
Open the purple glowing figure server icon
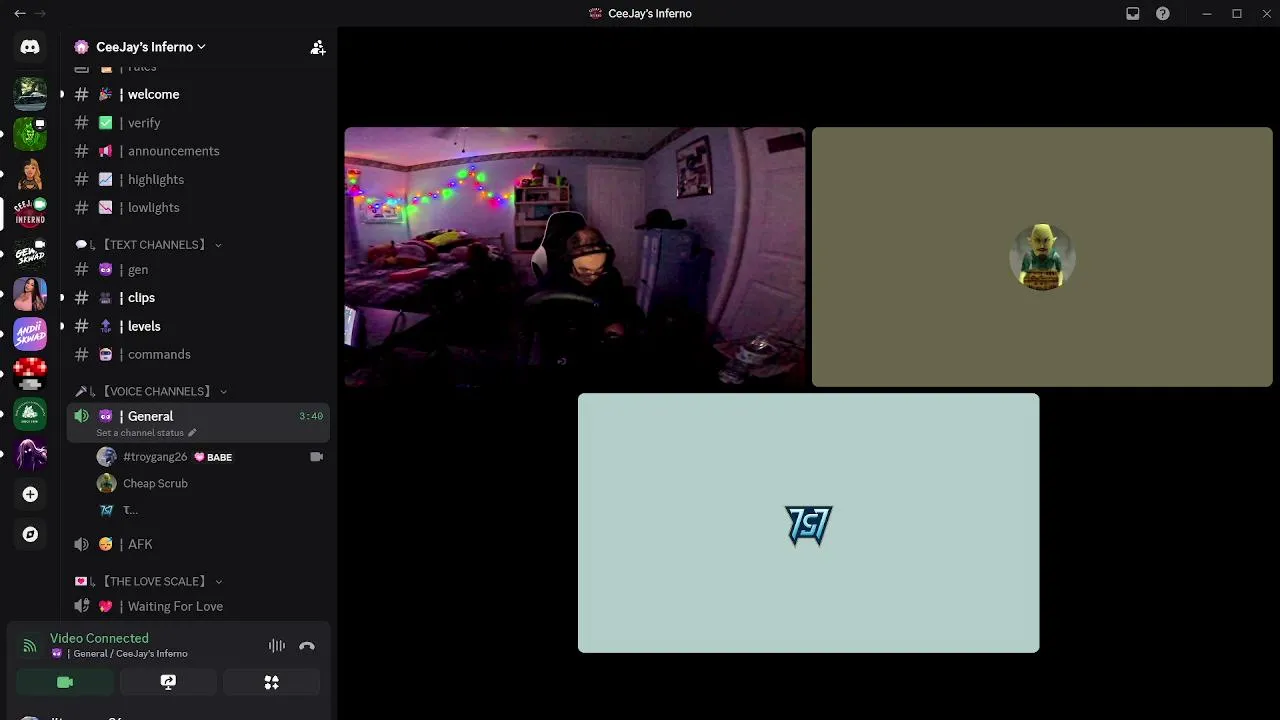(x=30, y=454)
